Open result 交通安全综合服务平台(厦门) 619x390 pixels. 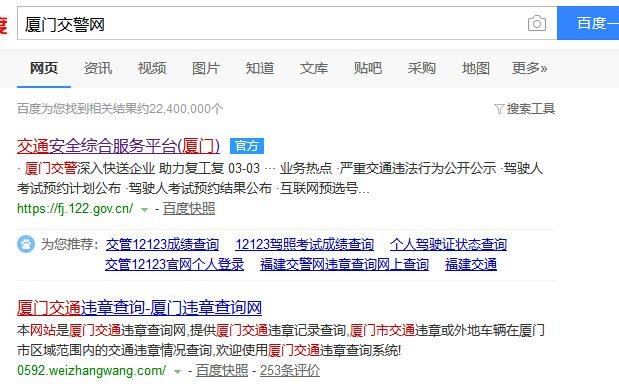coord(118,146)
